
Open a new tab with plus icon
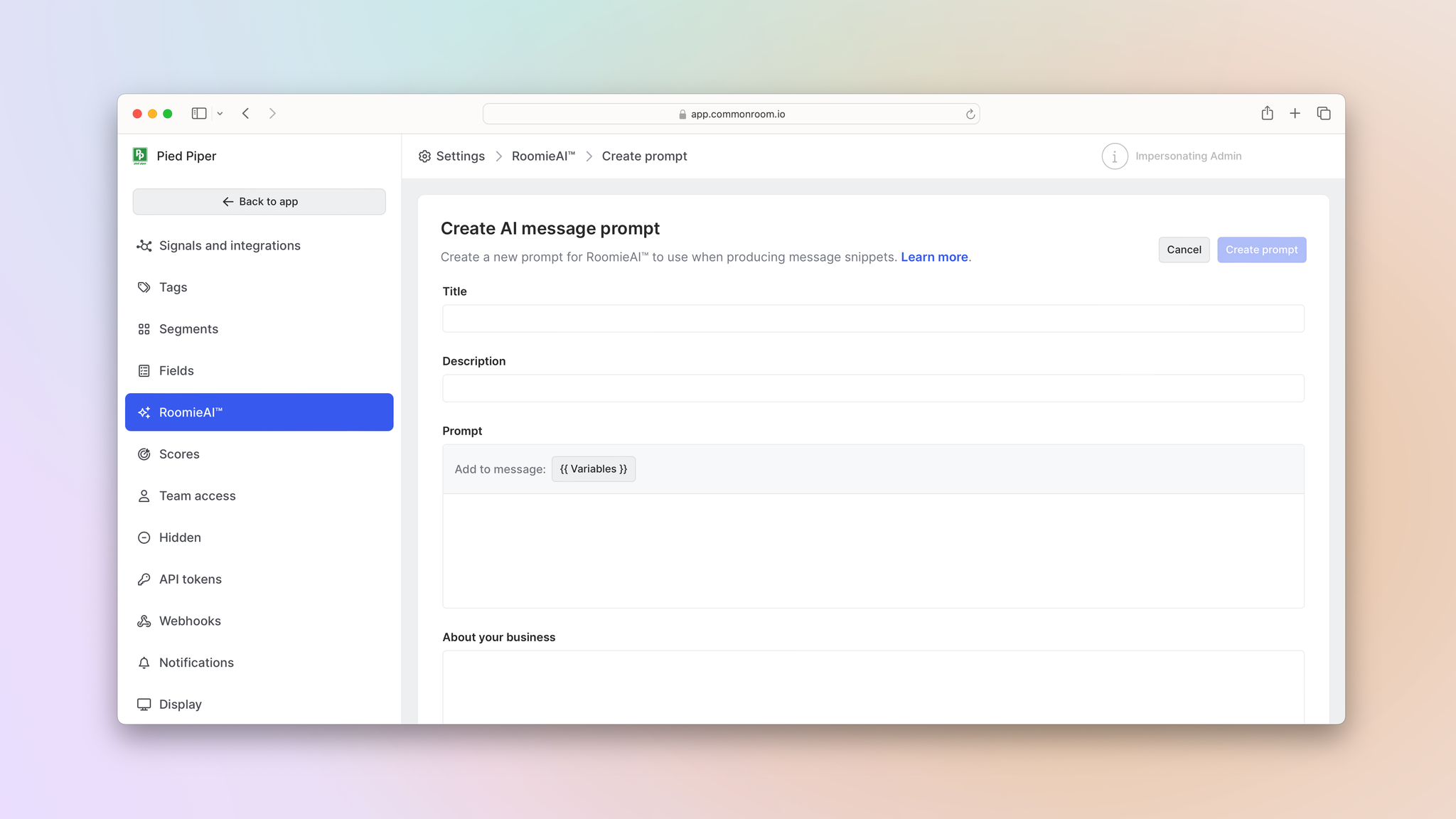coord(1295,114)
